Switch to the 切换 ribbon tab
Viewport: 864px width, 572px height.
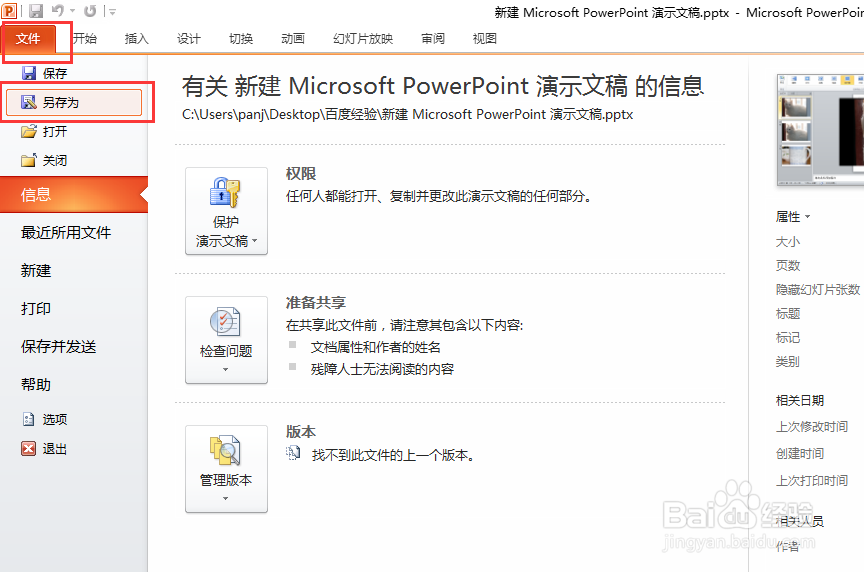241,39
